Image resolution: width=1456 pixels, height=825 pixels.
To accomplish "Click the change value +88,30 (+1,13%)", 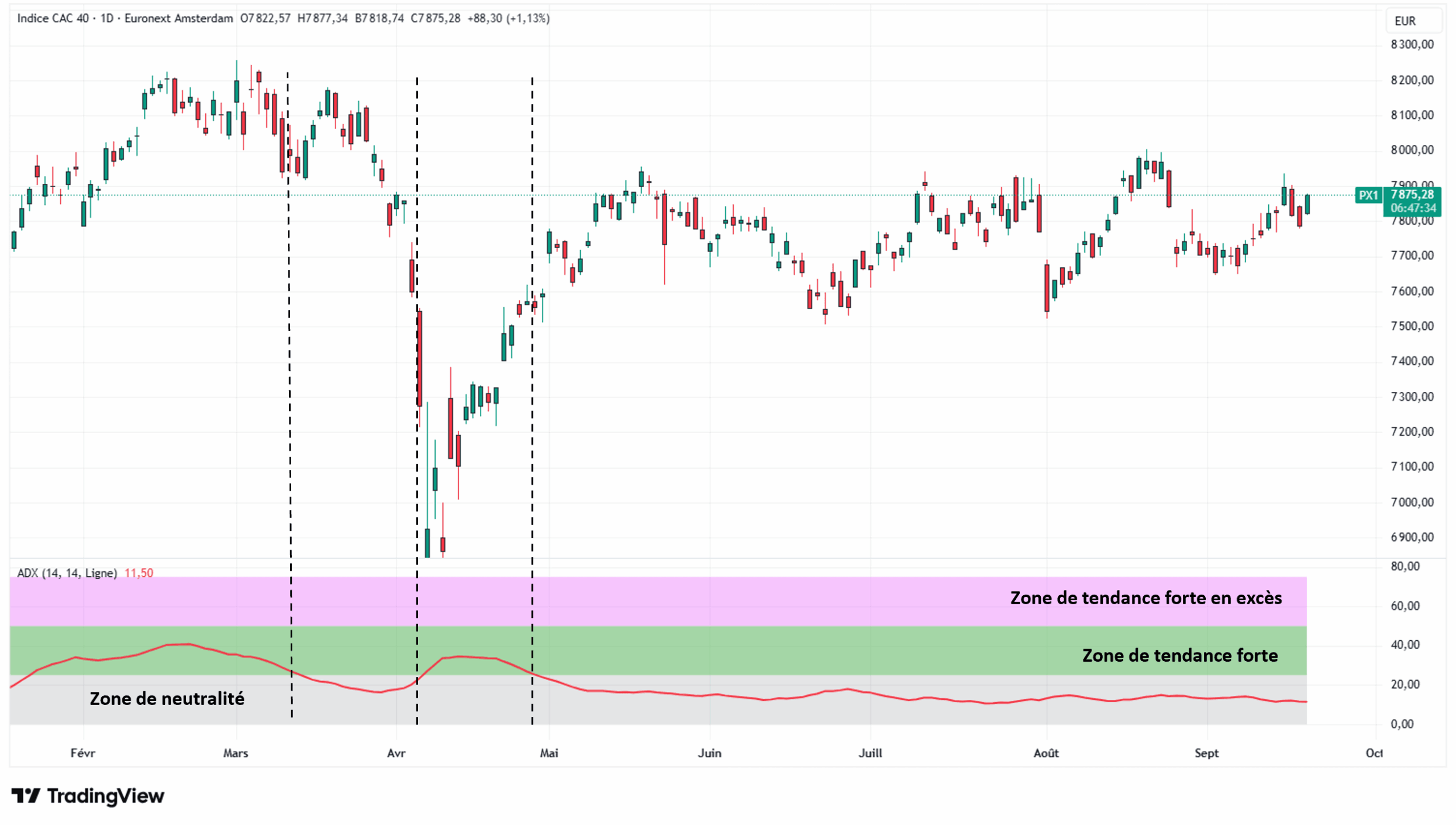I will [508, 18].
